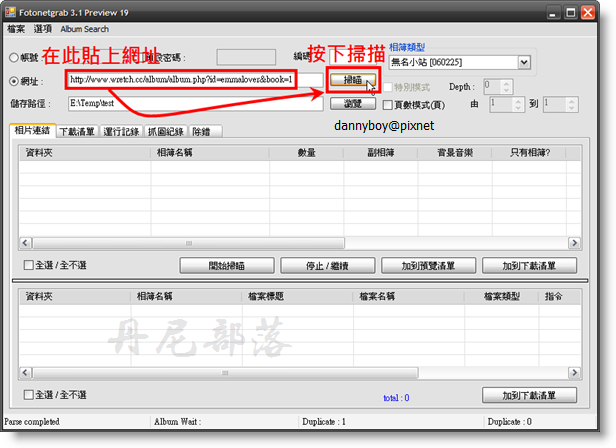
Task: Click 'Parse completed' in status bar
Action: pyautogui.click(x=32, y=422)
